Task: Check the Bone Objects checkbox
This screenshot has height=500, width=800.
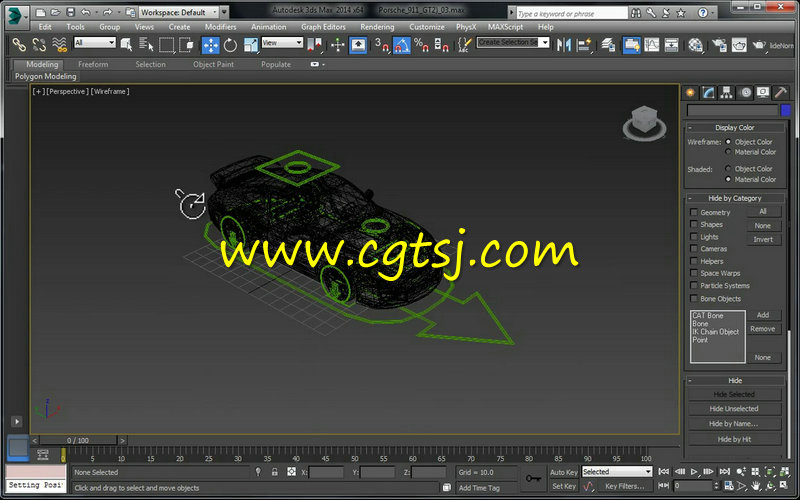Action: click(x=693, y=298)
